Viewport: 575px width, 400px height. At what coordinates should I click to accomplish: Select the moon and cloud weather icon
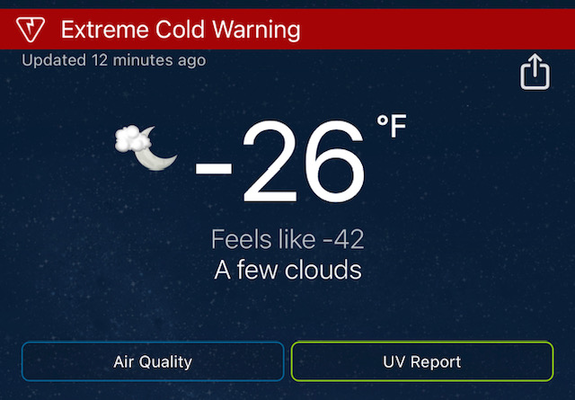pos(146,148)
